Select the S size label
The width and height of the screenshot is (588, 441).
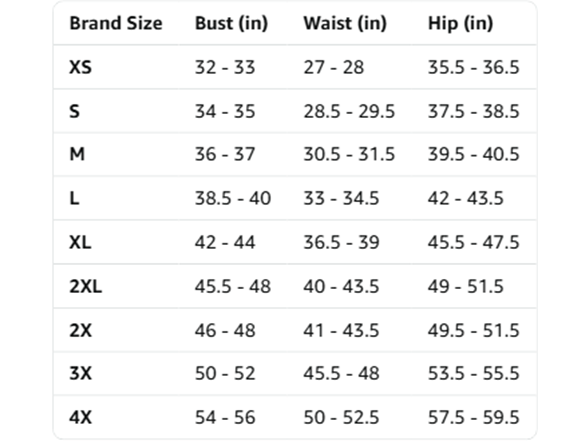point(75,111)
